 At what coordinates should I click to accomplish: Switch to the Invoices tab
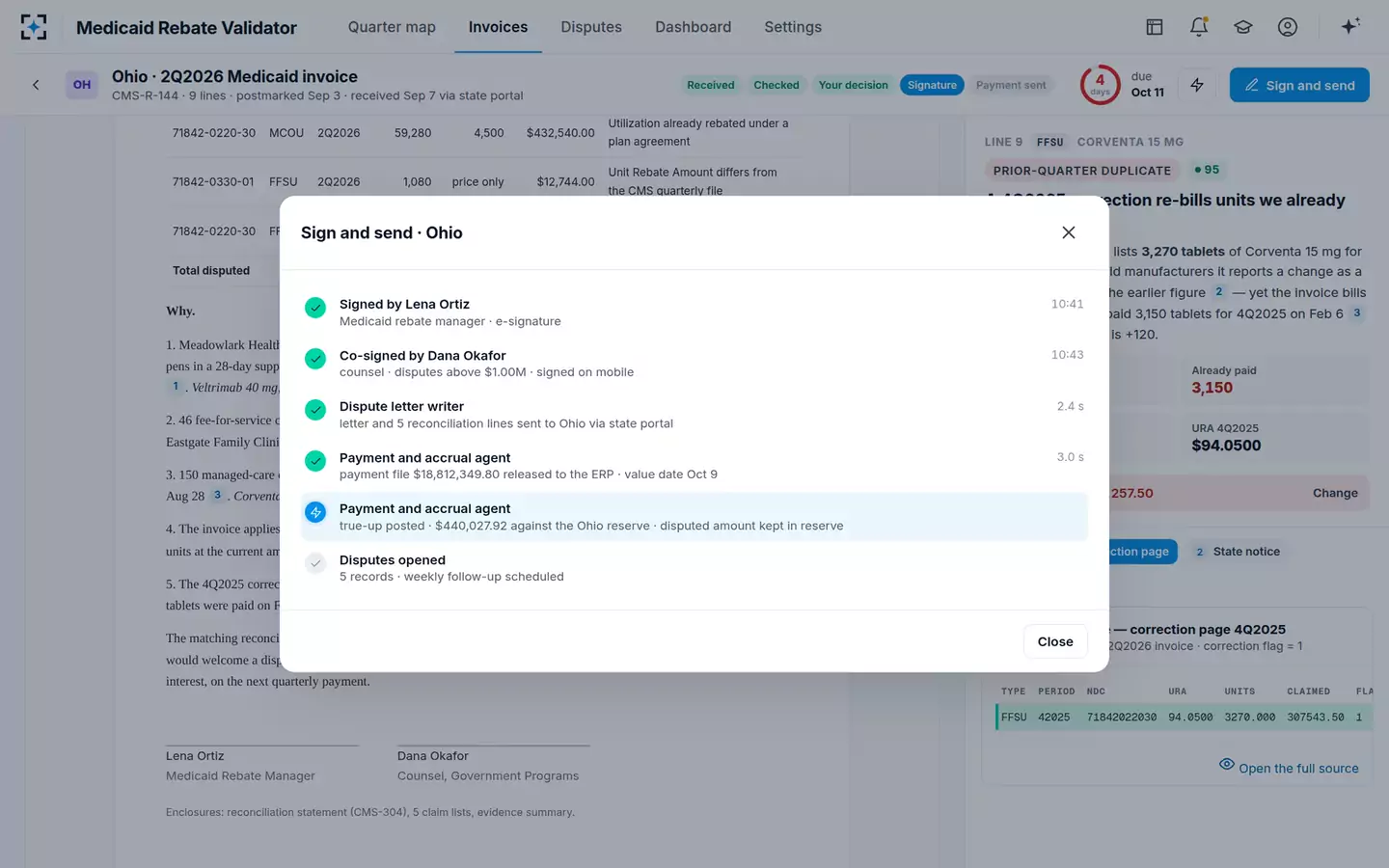point(498,27)
